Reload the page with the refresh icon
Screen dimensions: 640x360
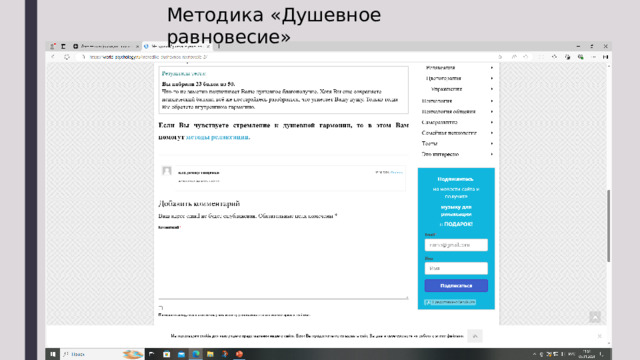(67, 57)
